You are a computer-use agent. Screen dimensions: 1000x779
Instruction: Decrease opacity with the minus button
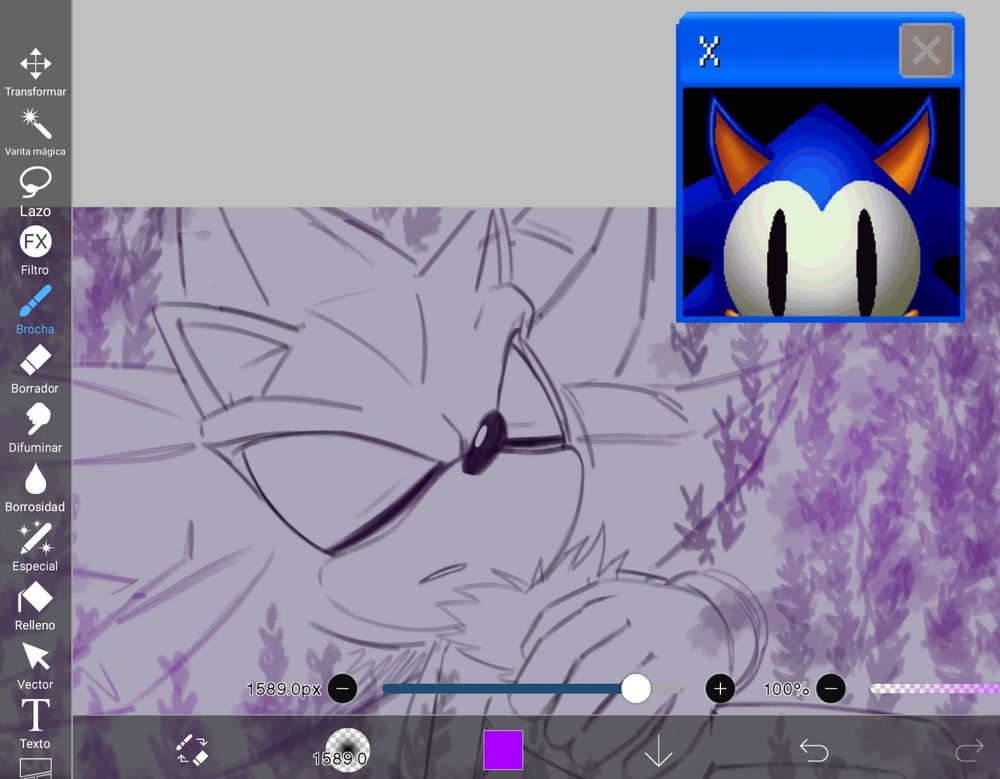[x=831, y=689]
